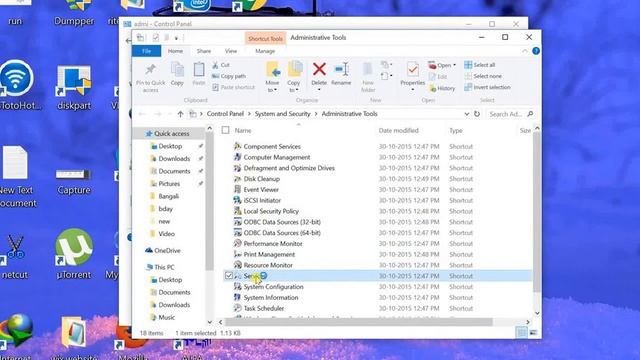Viewport: 640px width, 360px height.
Task: Click the Component Services icon
Action: coord(237,146)
